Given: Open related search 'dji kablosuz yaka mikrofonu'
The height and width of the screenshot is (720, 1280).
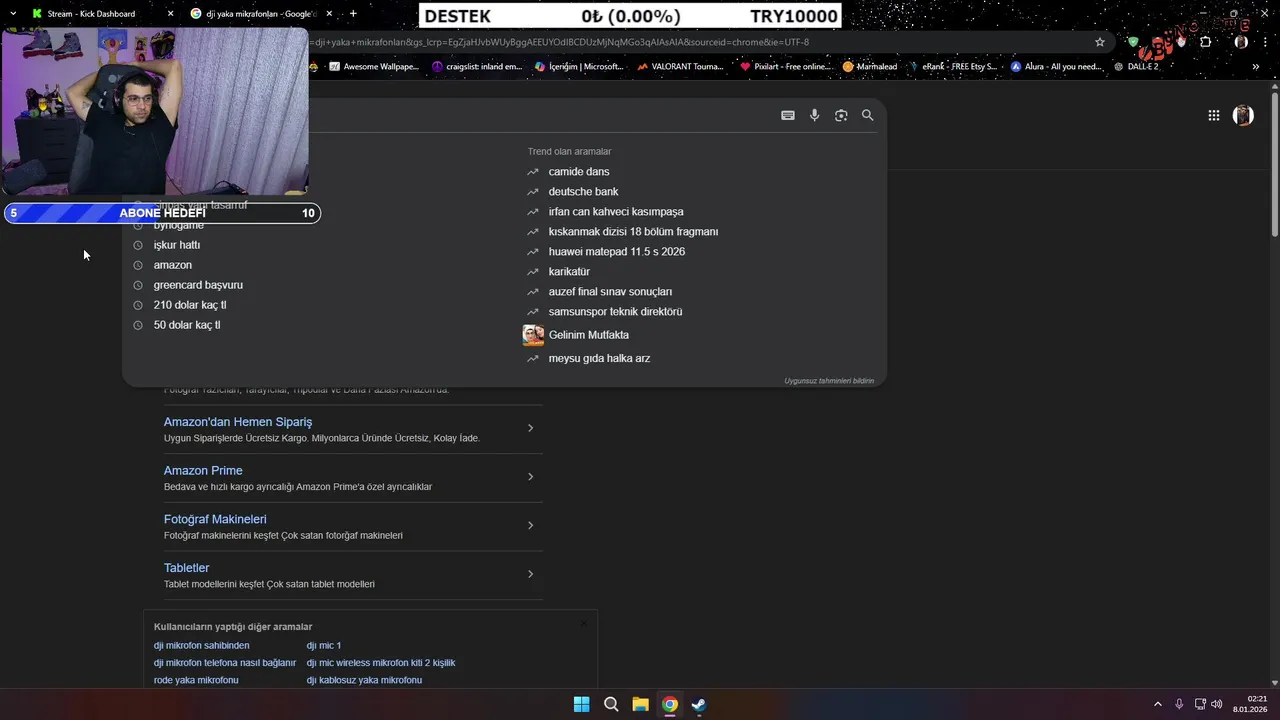Looking at the screenshot, I should (364, 680).
